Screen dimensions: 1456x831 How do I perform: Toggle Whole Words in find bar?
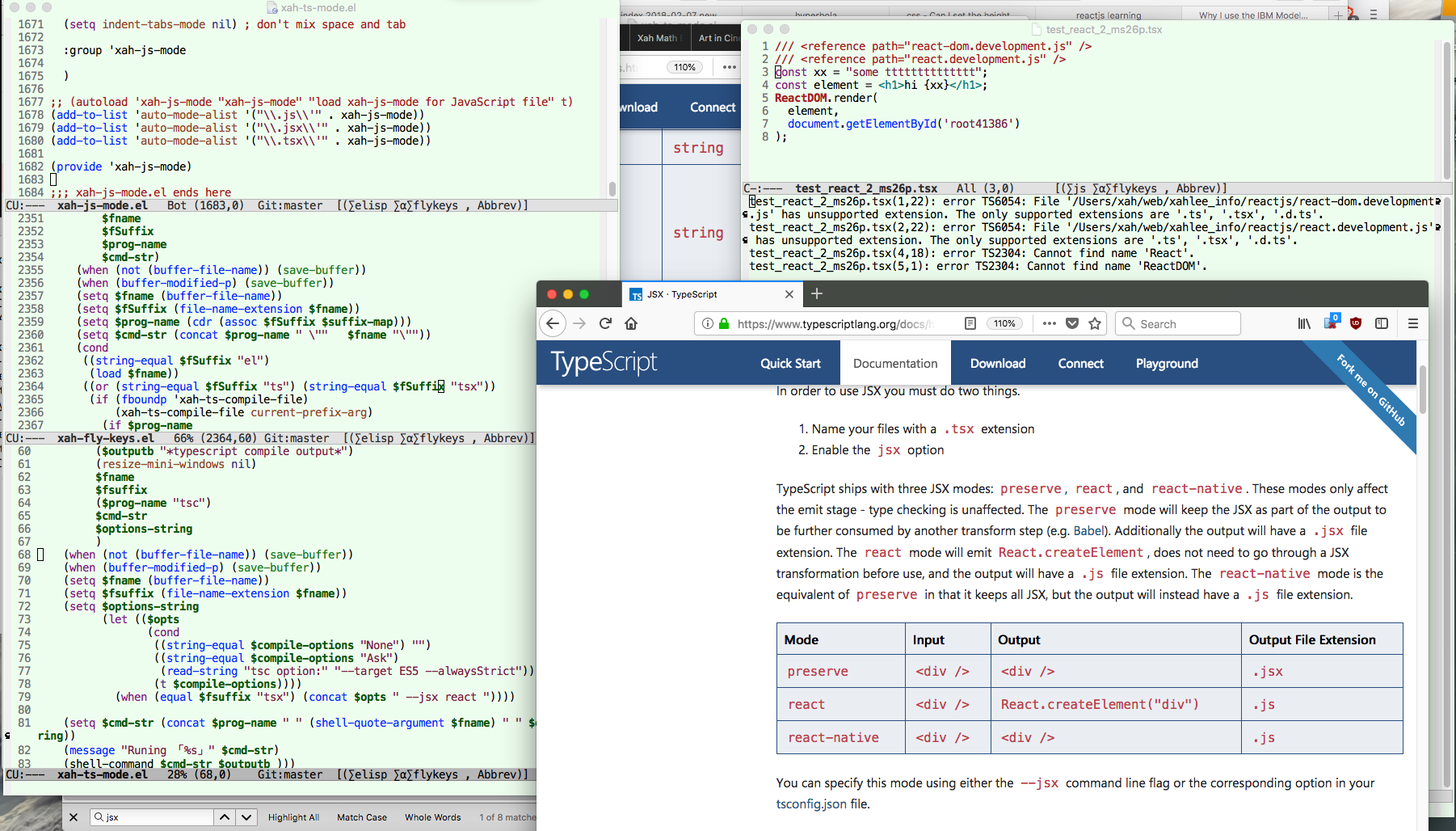pyautogui.click(x=432, y=817)
